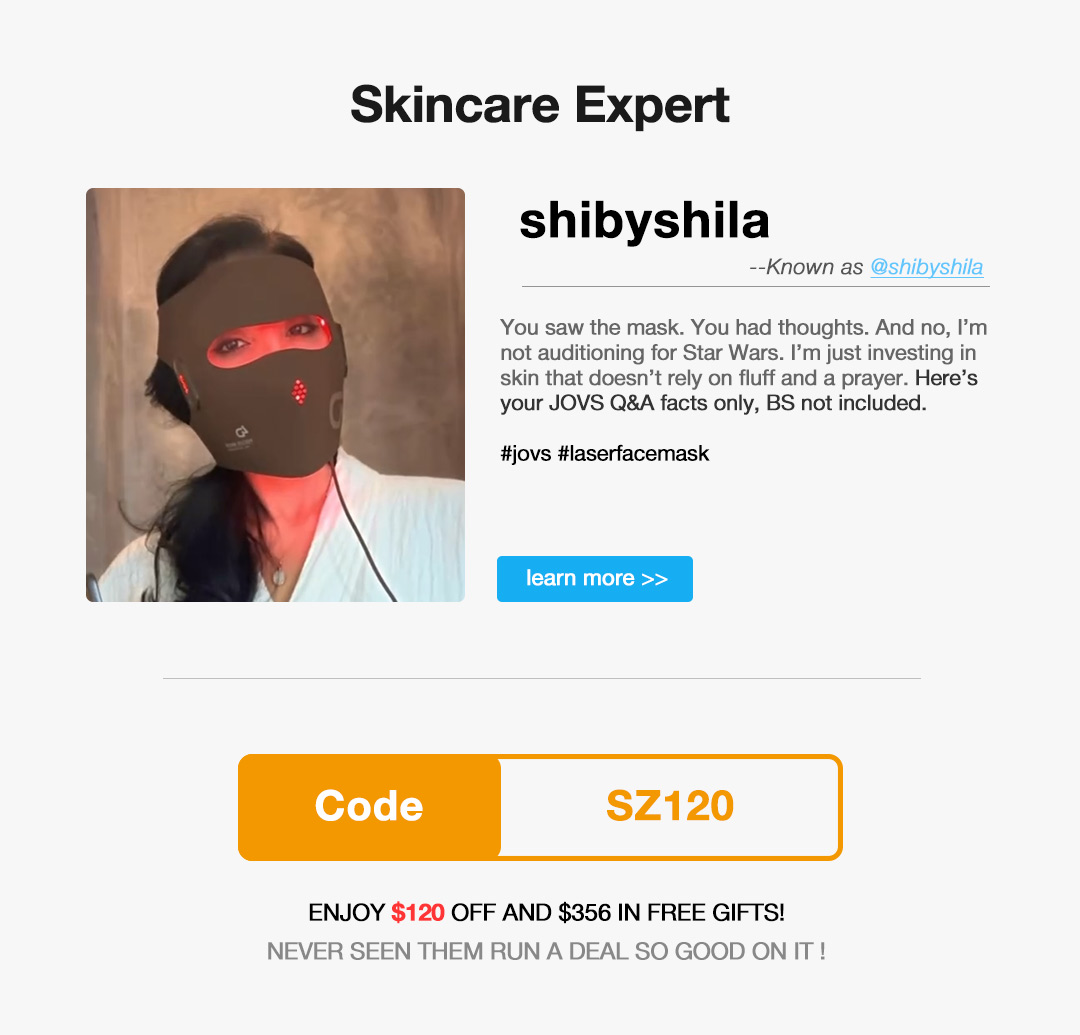Click the JOVS Q&A facts only sentence
The image size is (1080, 1035).
713,403
